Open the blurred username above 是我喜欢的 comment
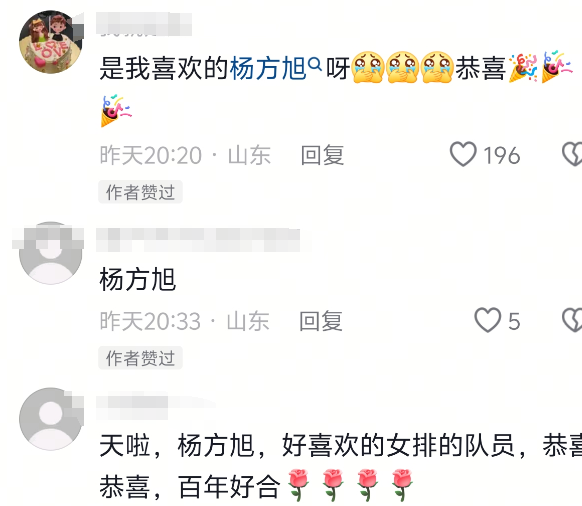 pos(144,24)
